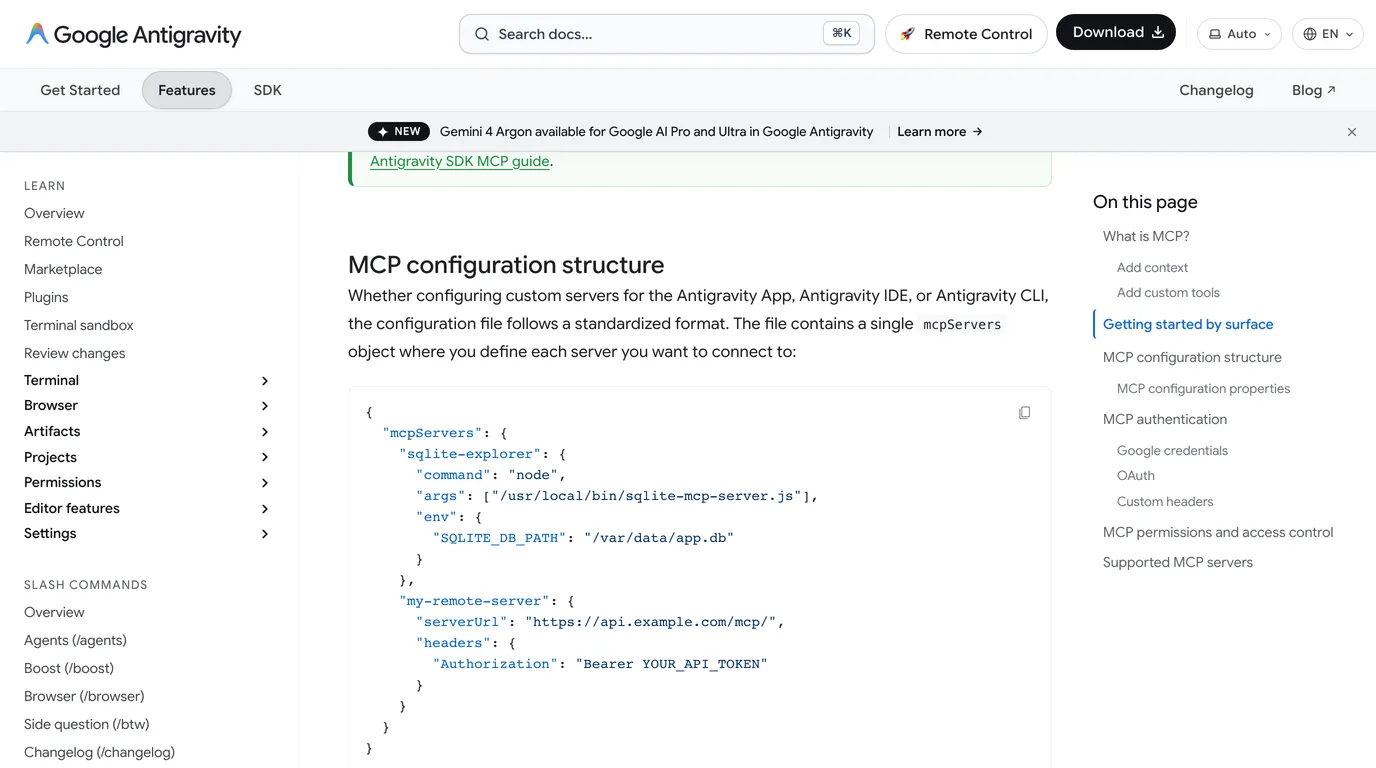
Task: Open the Agents (/agents) page
Action: point(75,640)
